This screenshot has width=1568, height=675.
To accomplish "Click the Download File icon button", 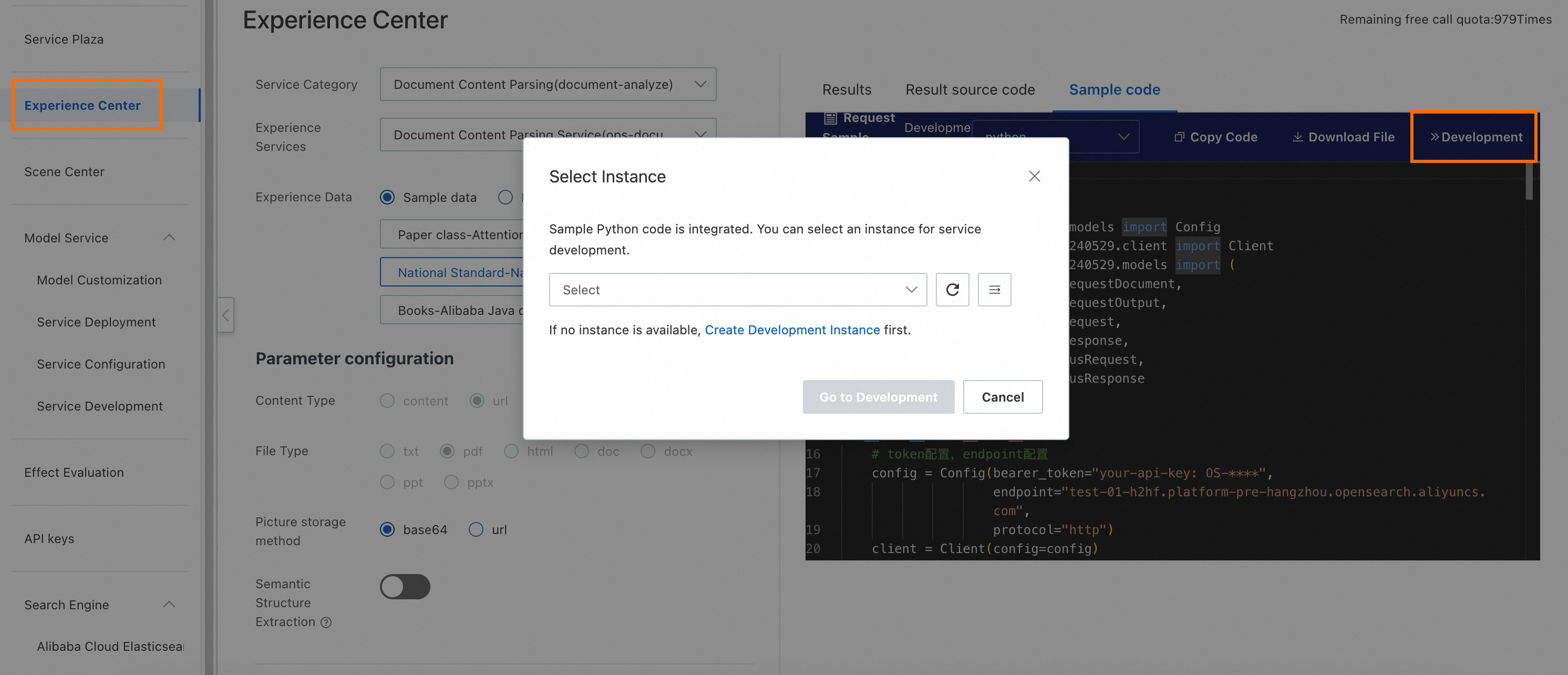I will tap(1343, 137).
